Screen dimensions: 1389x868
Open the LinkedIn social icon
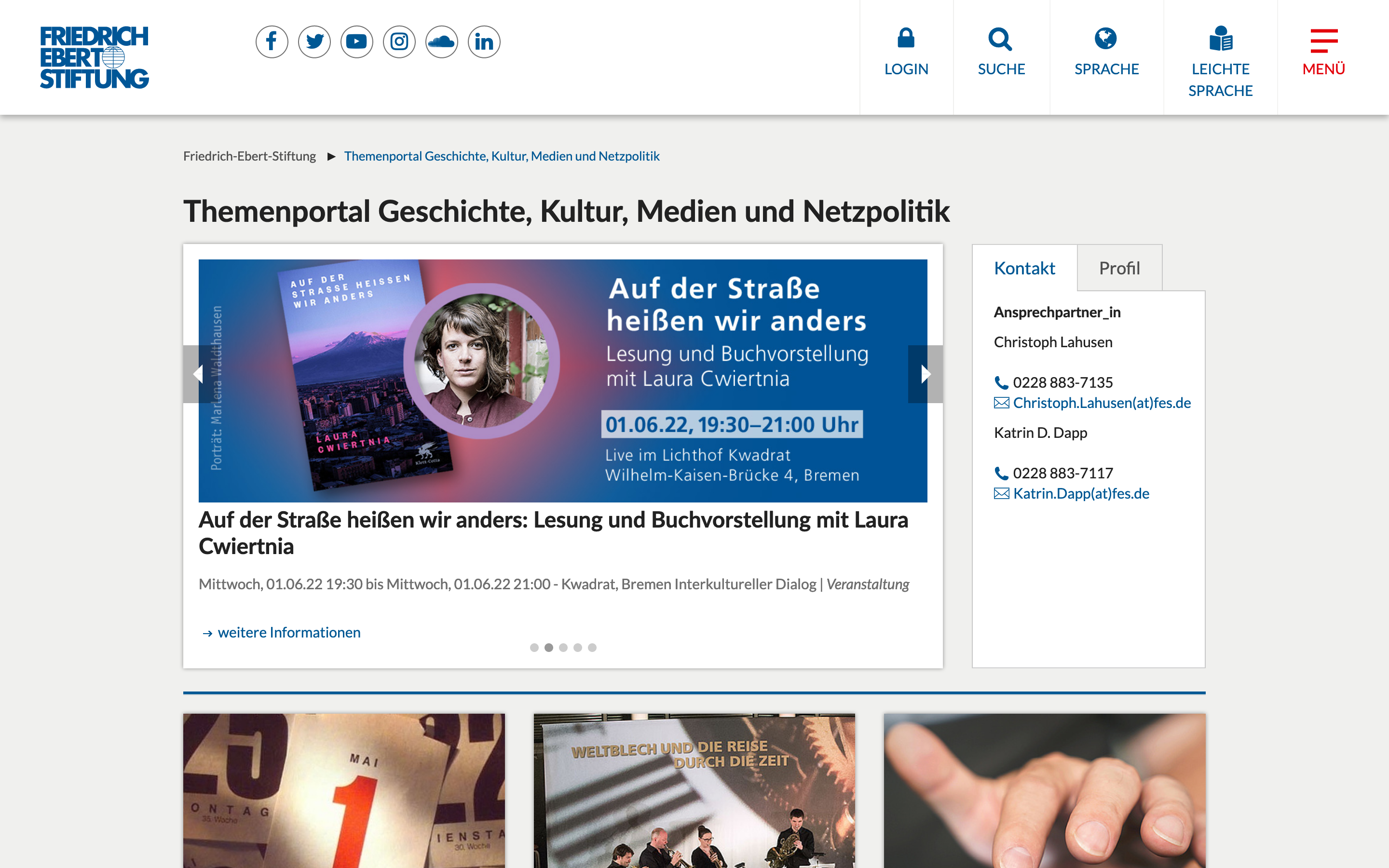[484, 42]
